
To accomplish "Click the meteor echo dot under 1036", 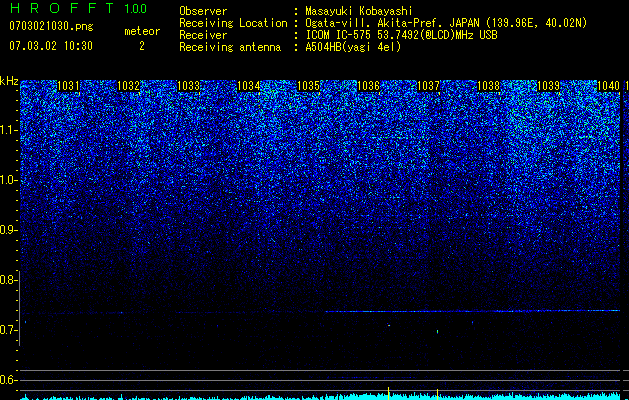I will (x=389, y=325).
